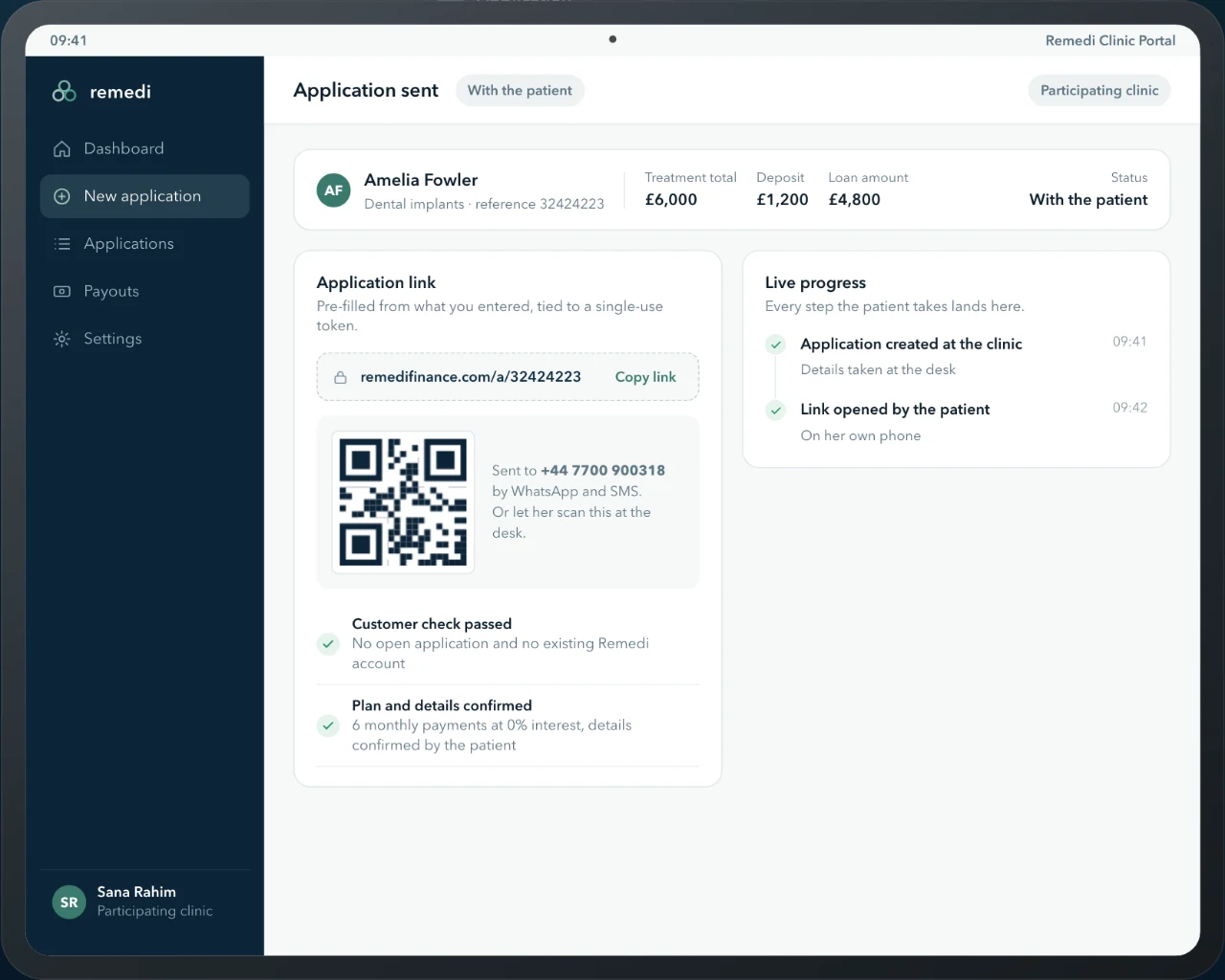This screenshot has width=1225, height=980.
Task: Click the remedi clover logo icon
Action: (x=64, y=91)
